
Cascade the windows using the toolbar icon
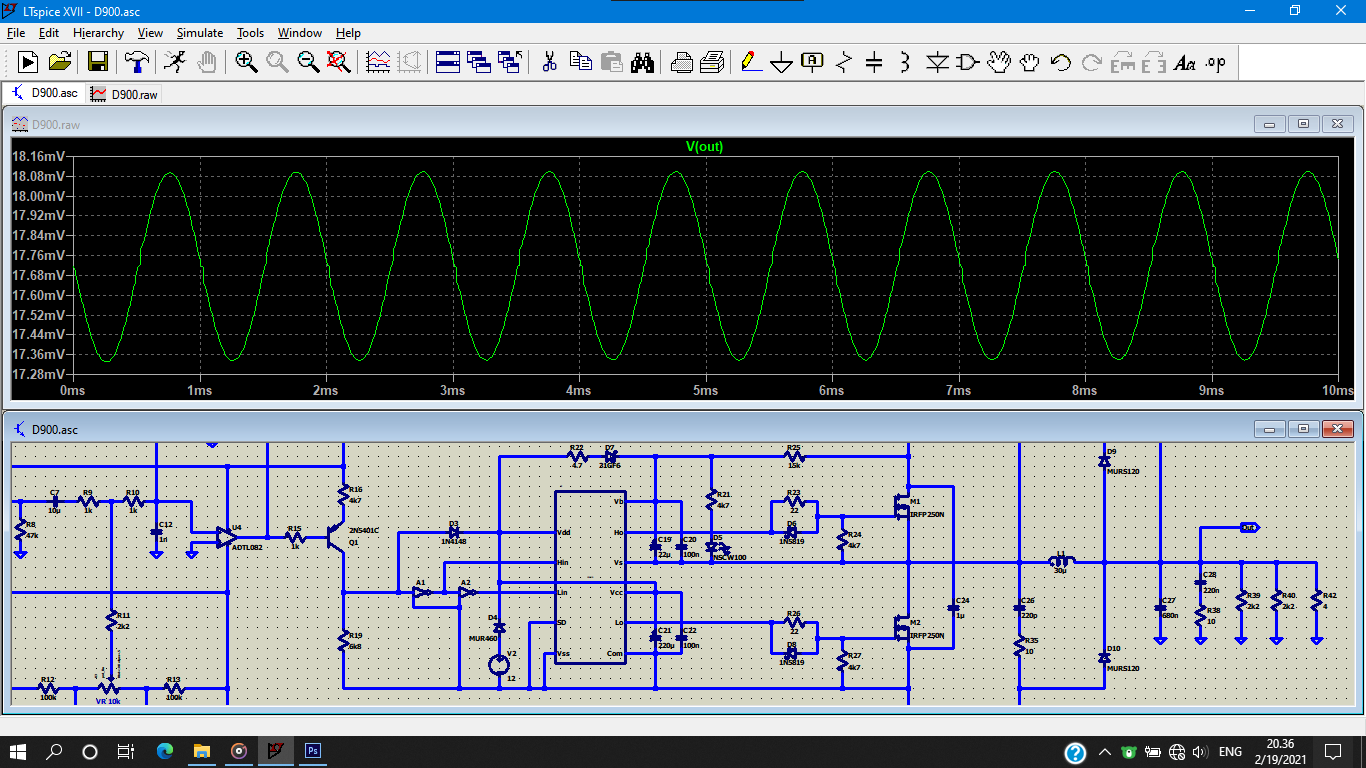pos(479,62)
